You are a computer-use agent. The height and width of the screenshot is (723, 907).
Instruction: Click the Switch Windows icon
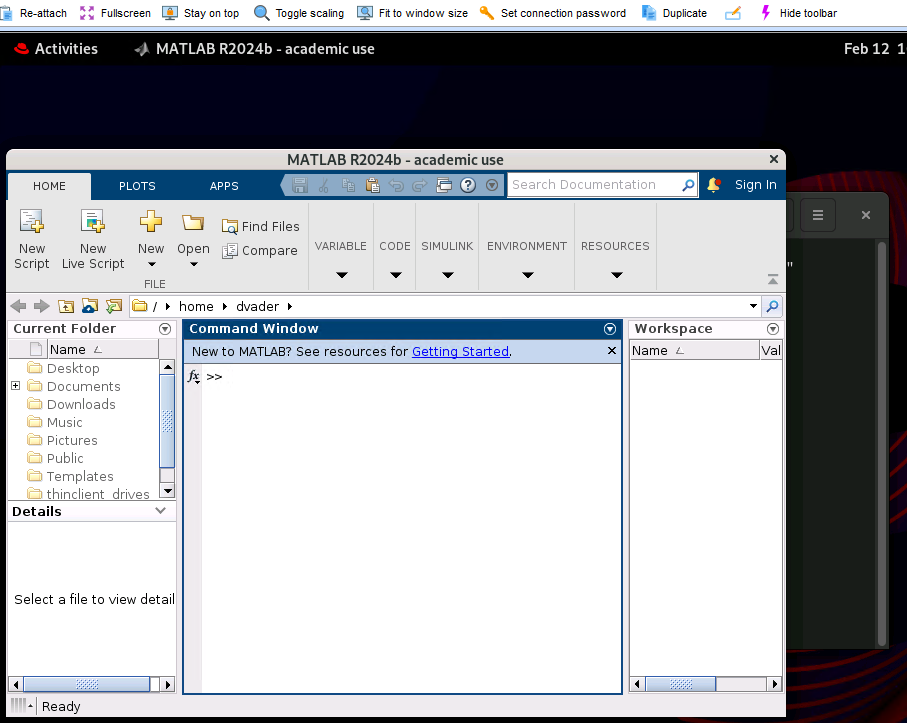444,185
